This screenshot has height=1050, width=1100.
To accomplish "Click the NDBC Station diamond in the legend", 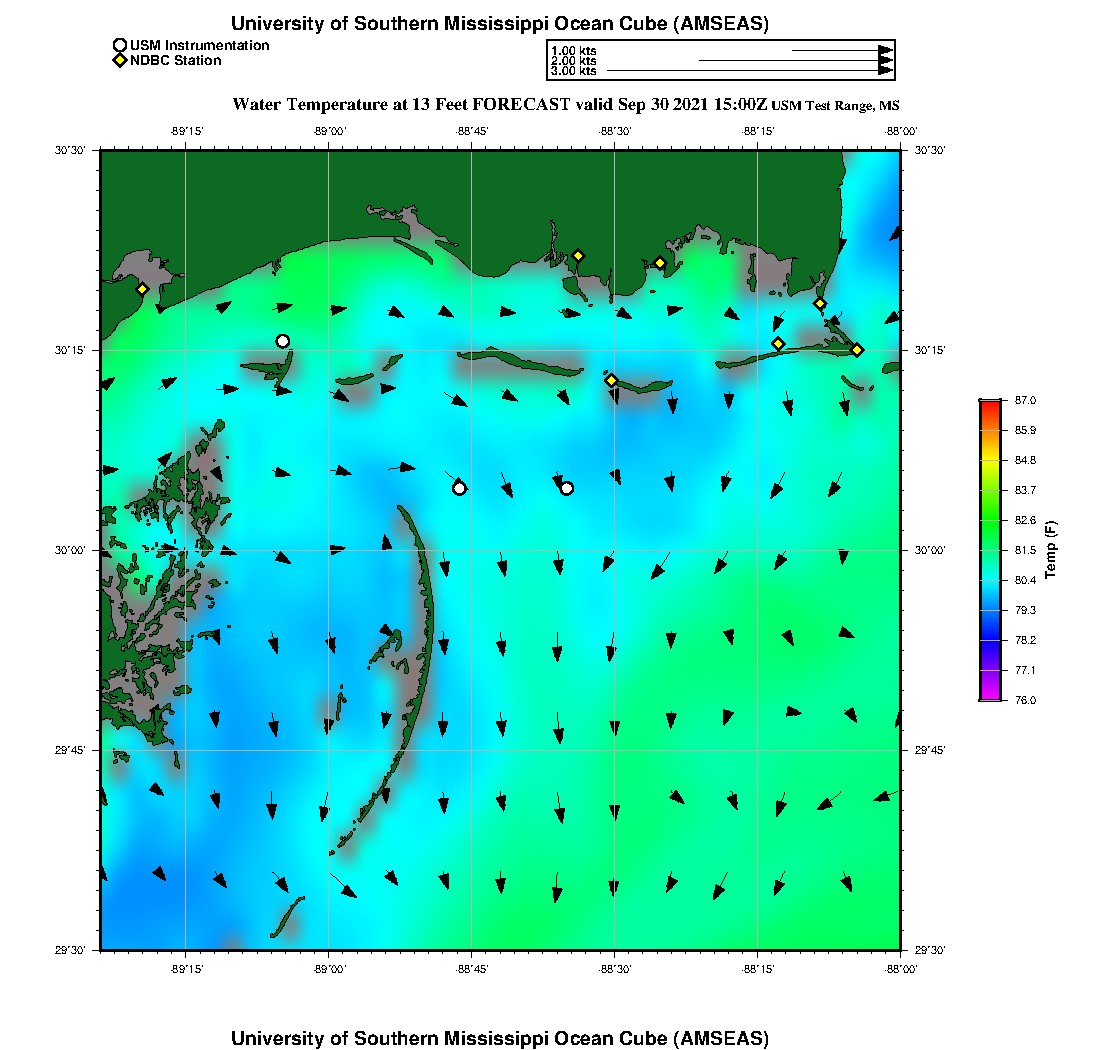I will point(120,60).
